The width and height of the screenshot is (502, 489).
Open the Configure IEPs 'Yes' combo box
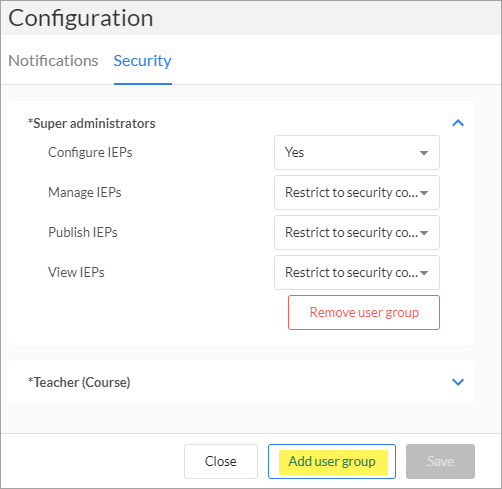tap(357, 152)
